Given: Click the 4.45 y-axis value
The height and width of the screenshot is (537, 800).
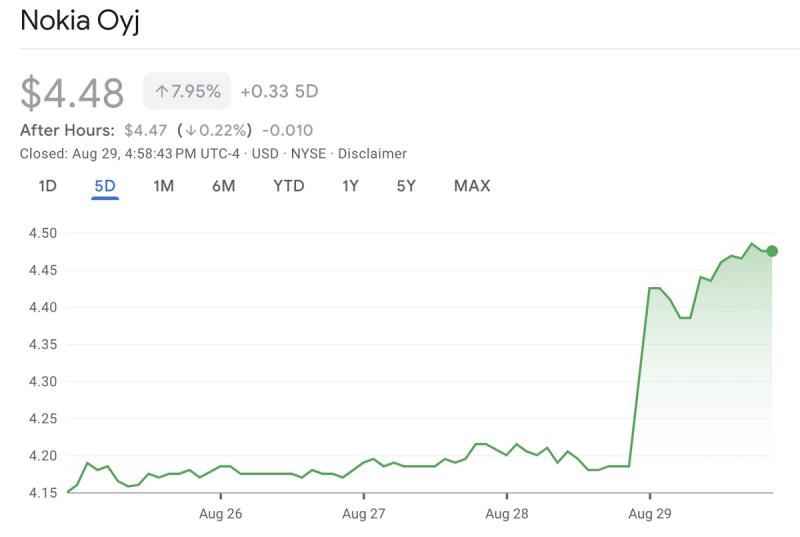Looking at the screenshot, I should point(43,270).
